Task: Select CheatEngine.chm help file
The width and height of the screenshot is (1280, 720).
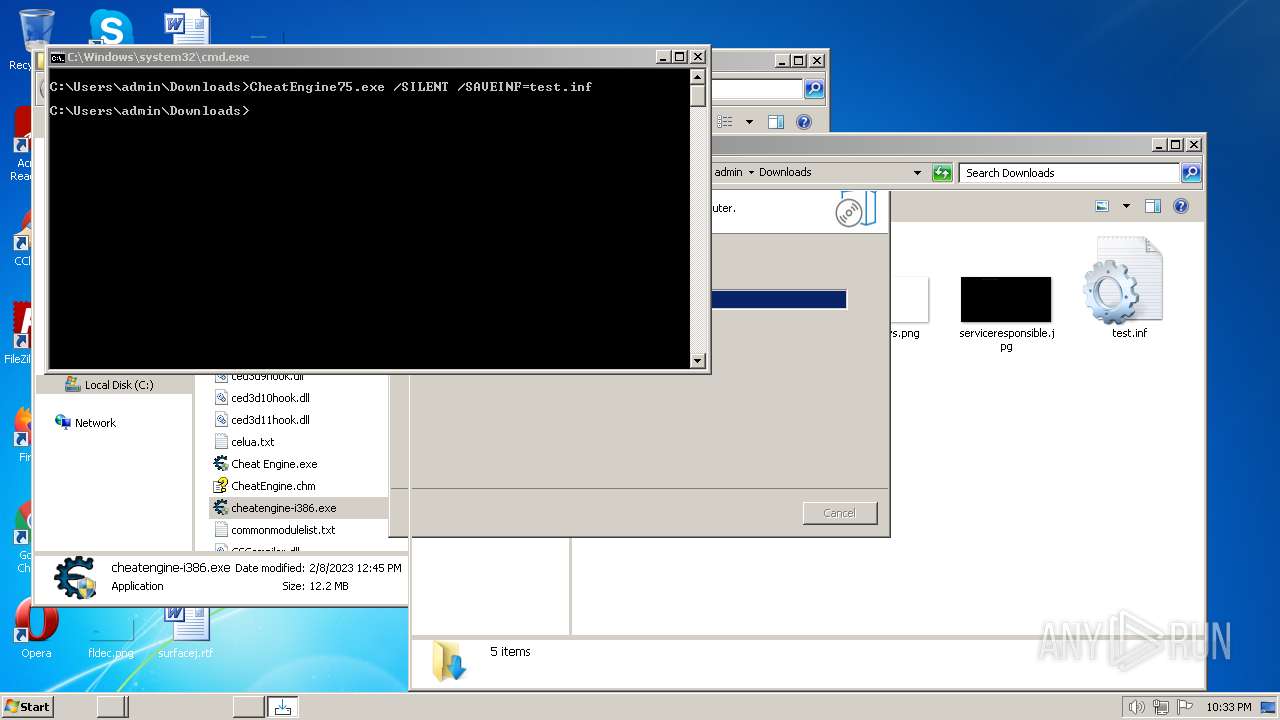Action: click(265, 486)
